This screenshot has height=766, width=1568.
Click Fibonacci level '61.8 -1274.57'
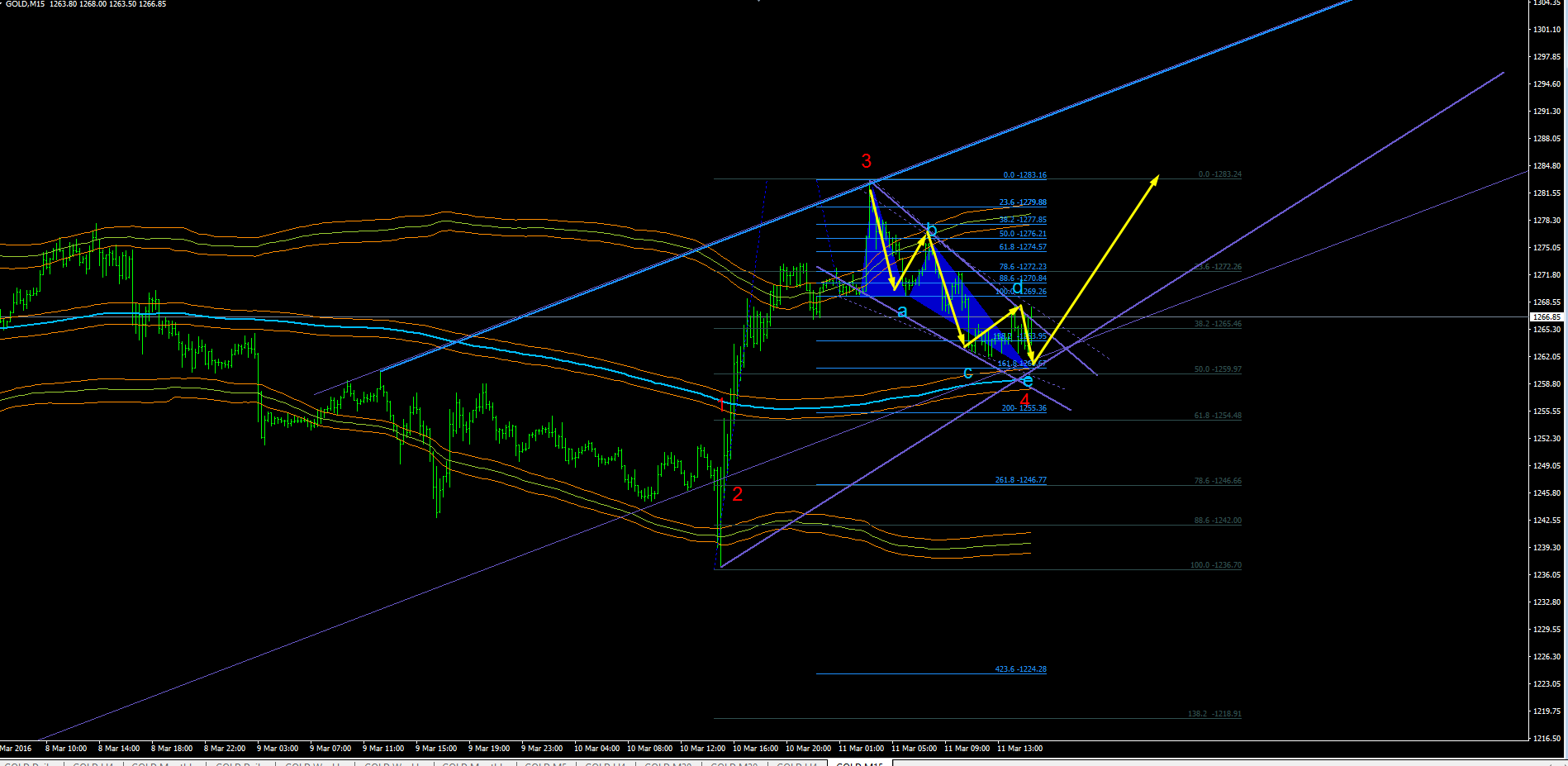pyautogui.click(x=1023, y=247)
